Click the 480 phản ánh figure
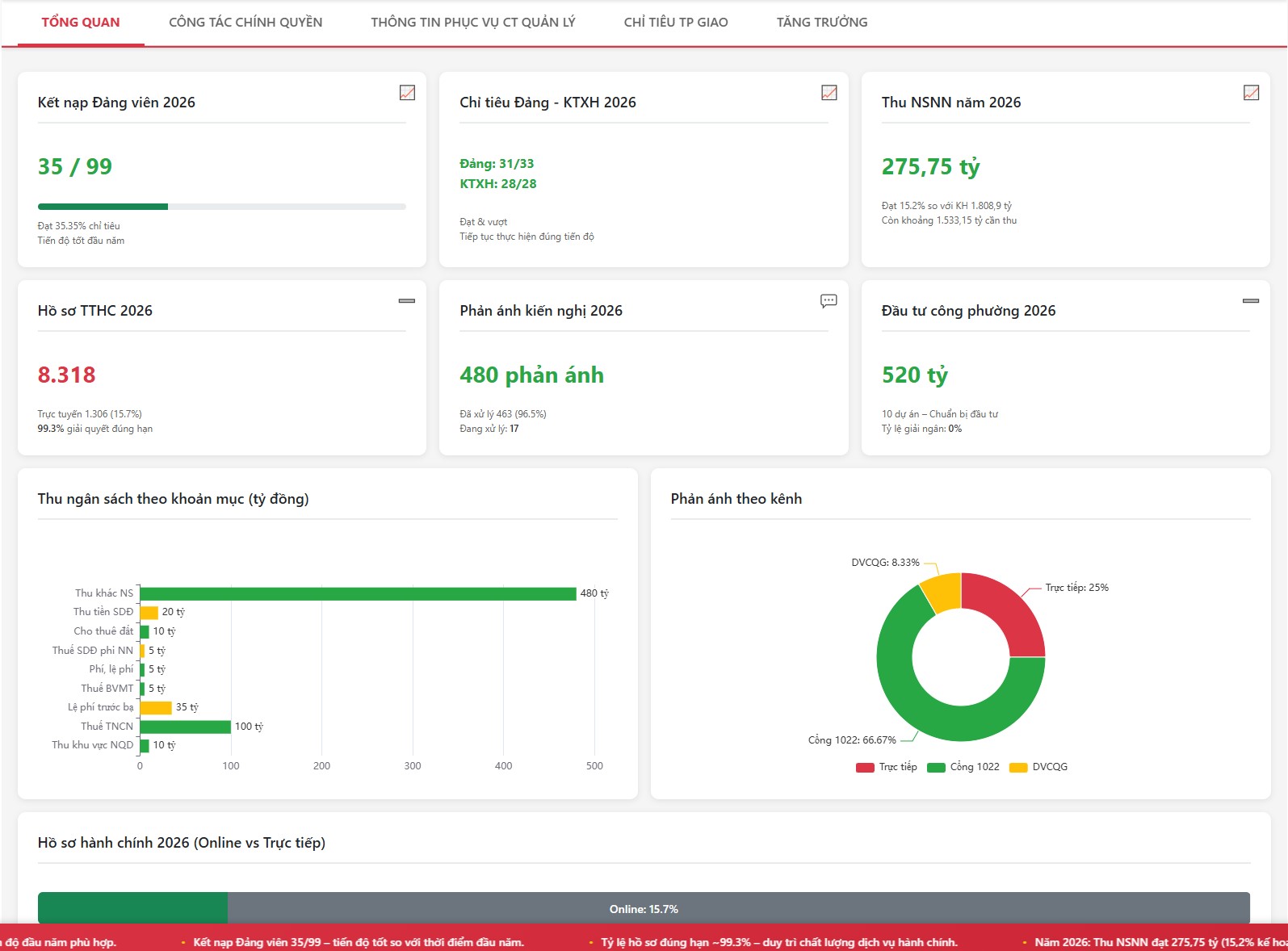The height and width of the screenshot is (951, 1288). (x=531, y=375)
